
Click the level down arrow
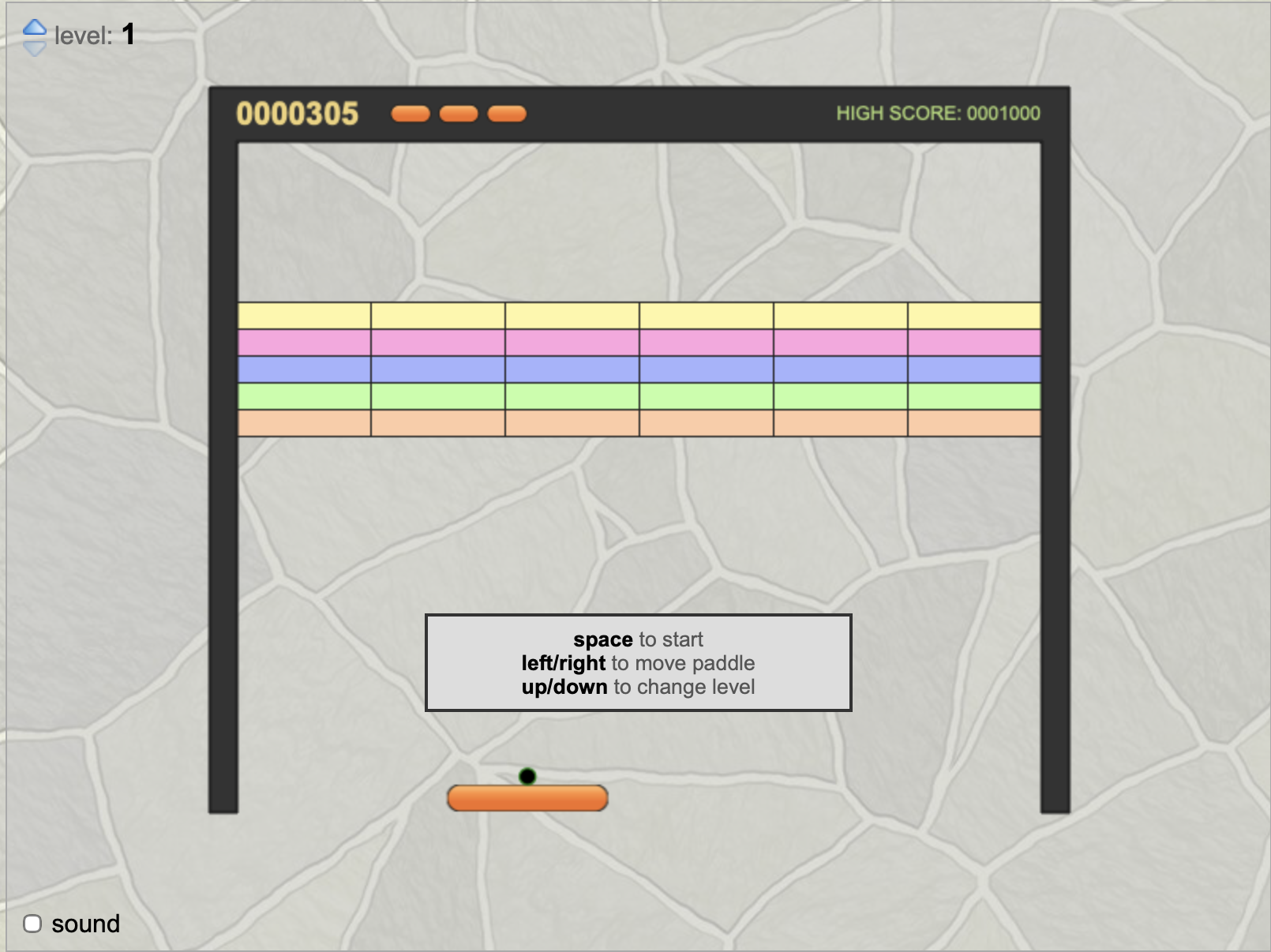35,49
